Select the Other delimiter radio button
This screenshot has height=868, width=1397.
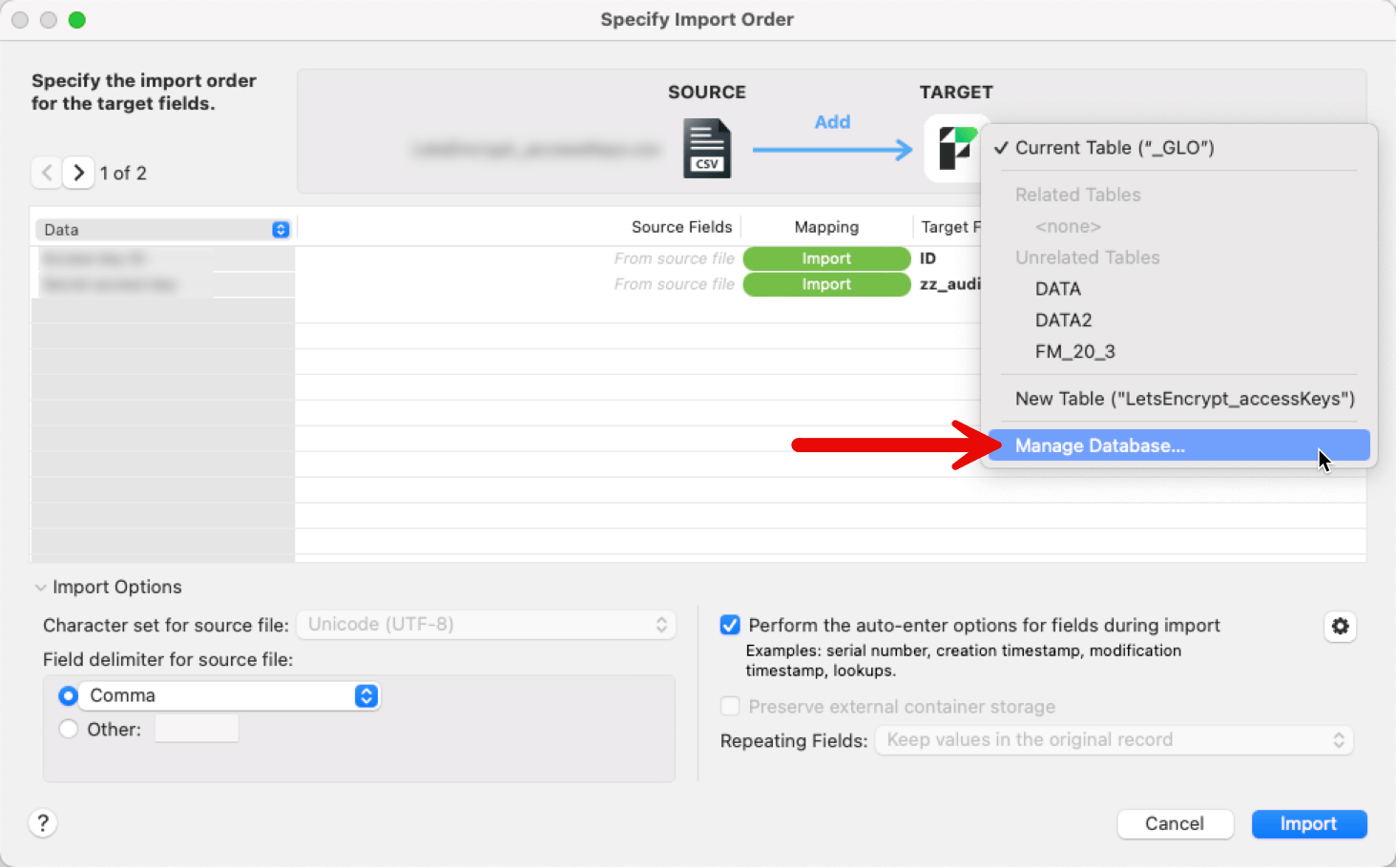(68, 730)
